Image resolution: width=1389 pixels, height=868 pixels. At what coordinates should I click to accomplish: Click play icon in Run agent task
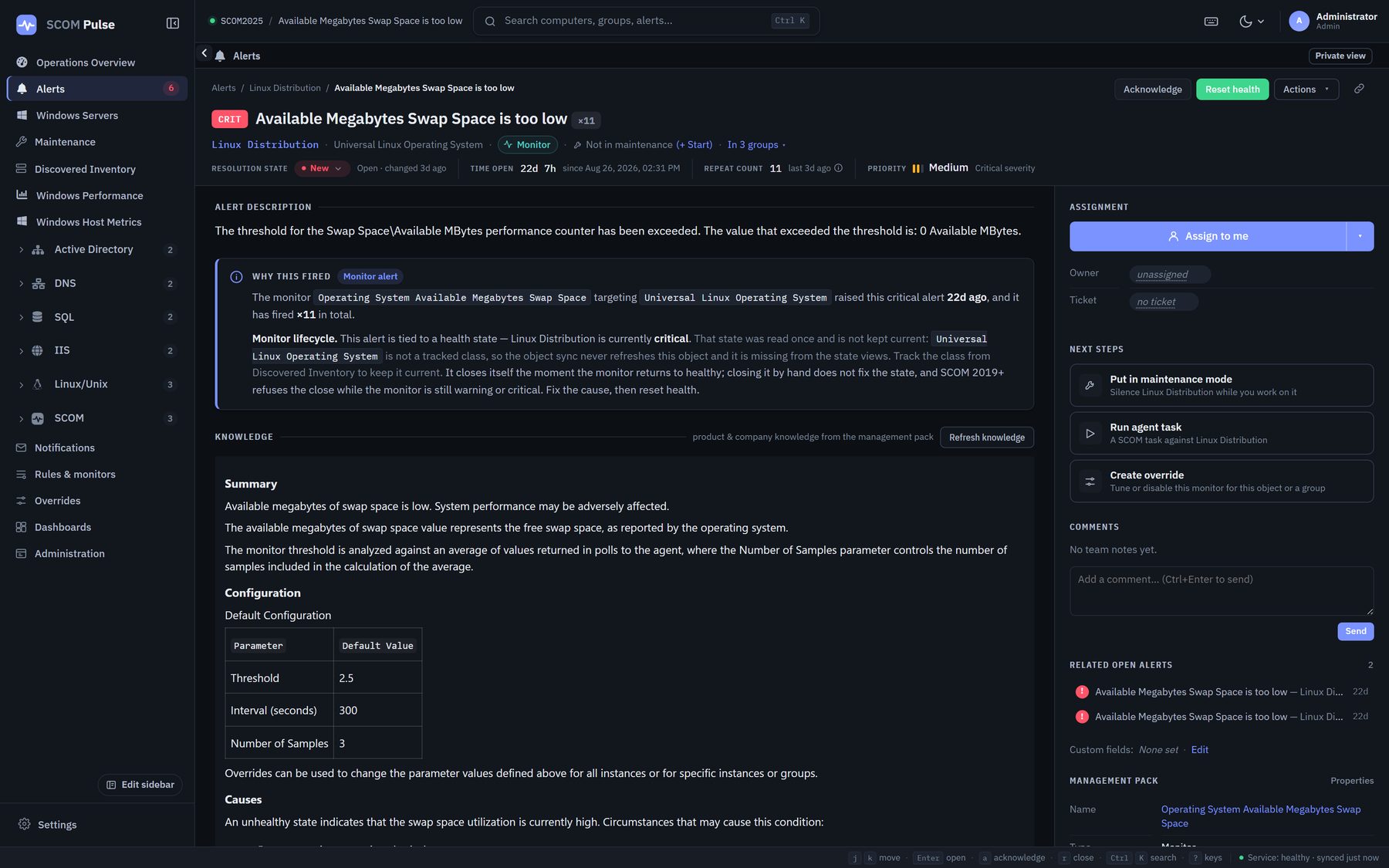pyautogui.click(x=1090, y=434)
